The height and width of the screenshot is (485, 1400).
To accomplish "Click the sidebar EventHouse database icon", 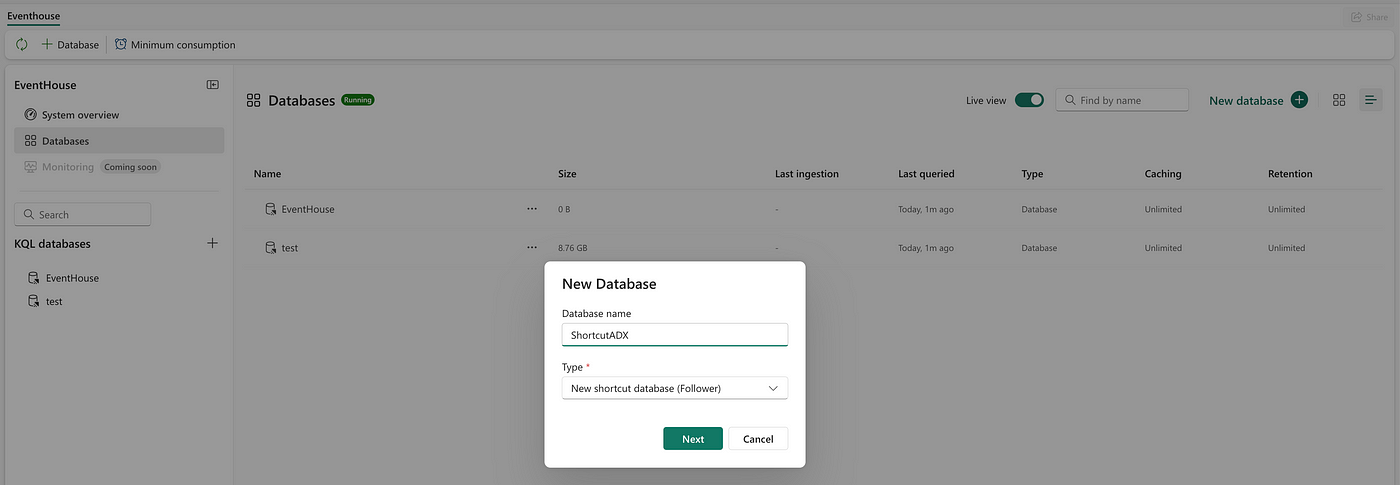I will [x=34, y=278].
